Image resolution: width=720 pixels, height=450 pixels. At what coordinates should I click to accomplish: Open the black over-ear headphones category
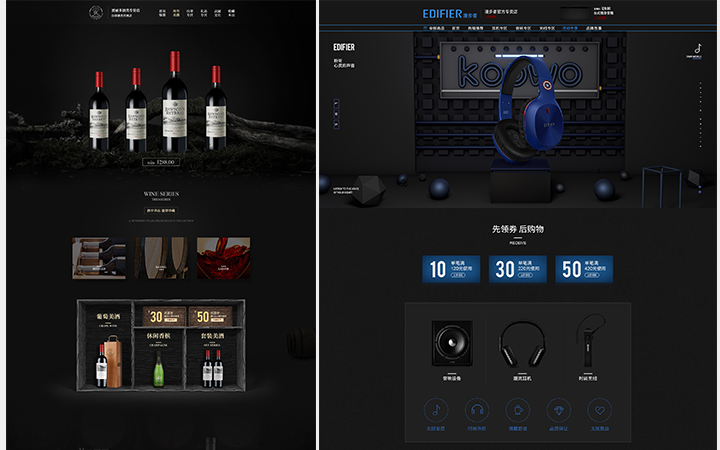[522, 350]
